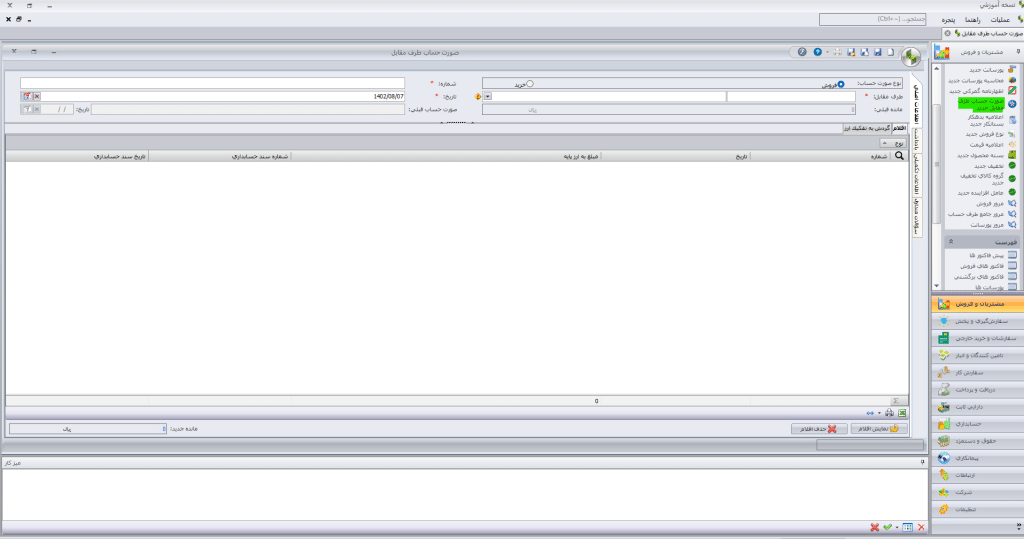Open عامل افزاینده جدید item

tap(981, 193)
